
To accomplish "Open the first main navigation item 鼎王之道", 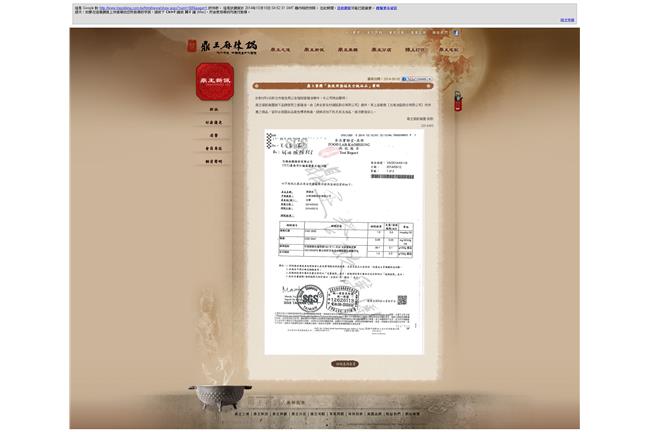I will point(280,50).
